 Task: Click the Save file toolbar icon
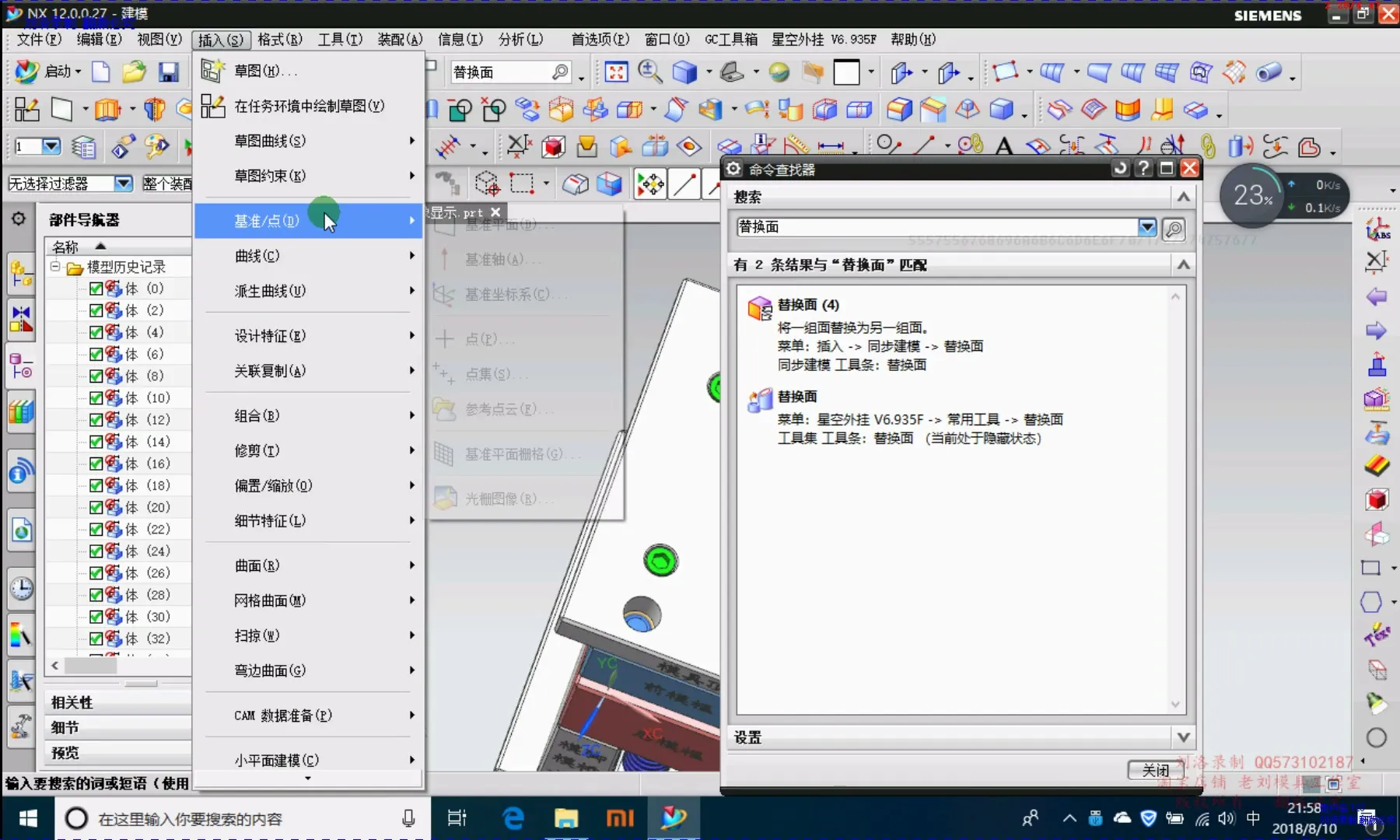168,72
